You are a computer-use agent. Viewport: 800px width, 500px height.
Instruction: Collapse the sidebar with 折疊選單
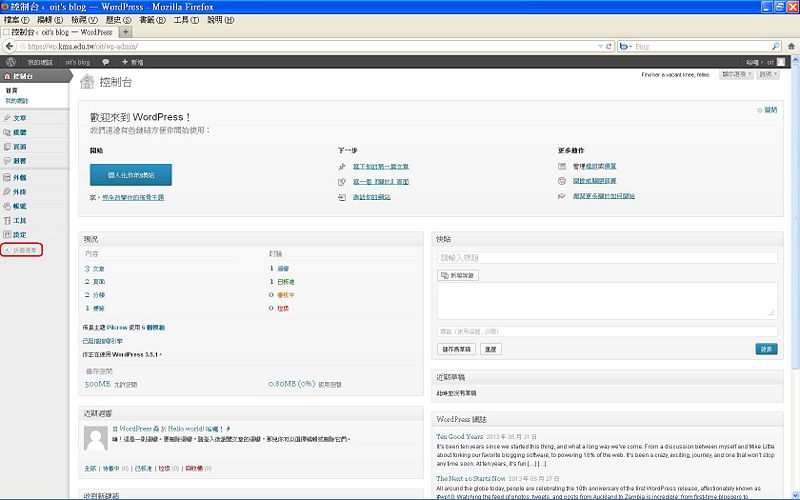(21, 250)
